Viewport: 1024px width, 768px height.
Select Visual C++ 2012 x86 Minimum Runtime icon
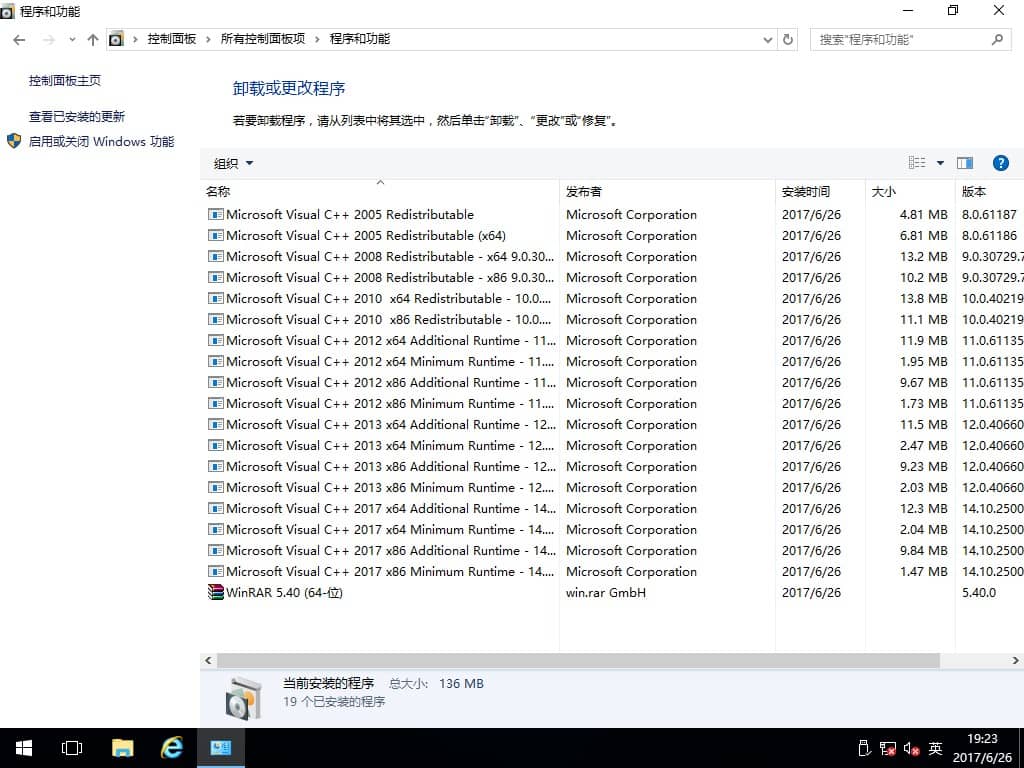pyautogui.click(x=216, y=403)
